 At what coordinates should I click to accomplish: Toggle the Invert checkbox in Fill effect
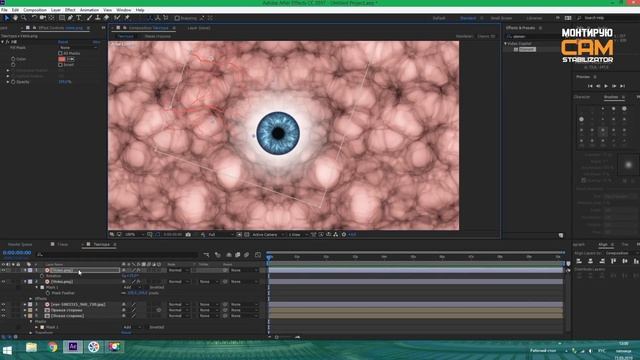[x=60, y=64]
